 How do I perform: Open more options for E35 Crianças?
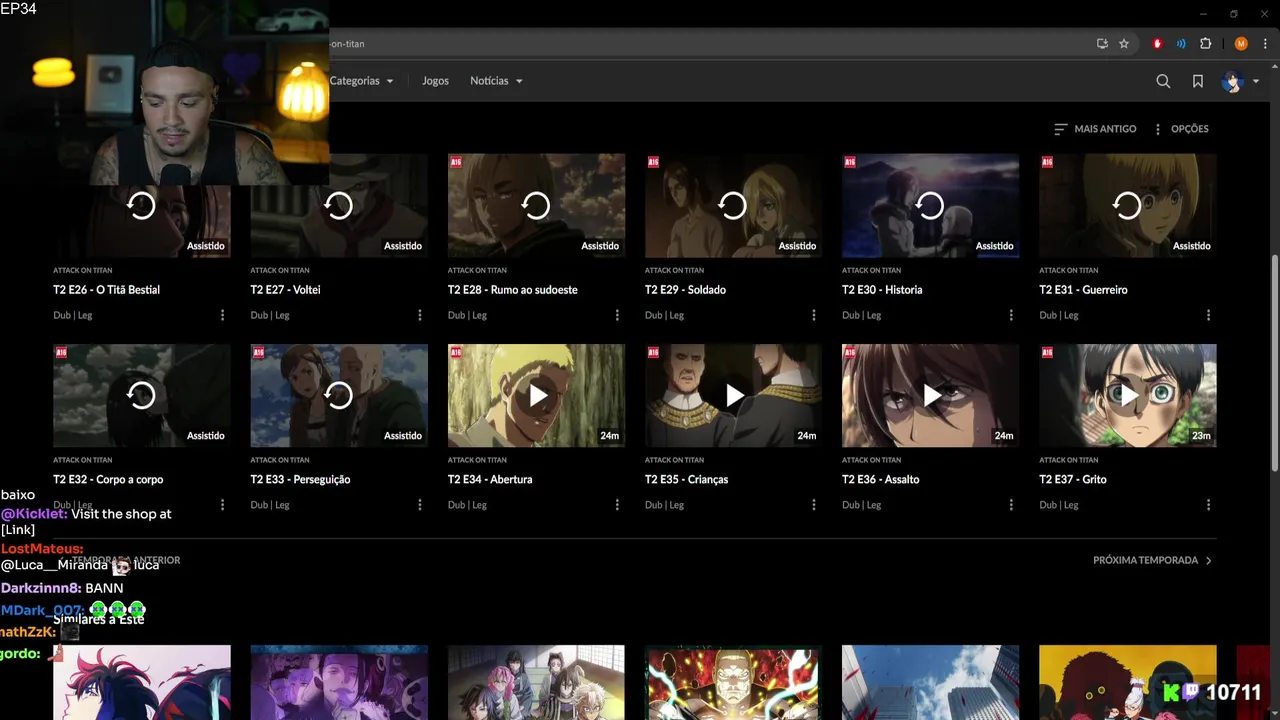[x=813, y=505]
